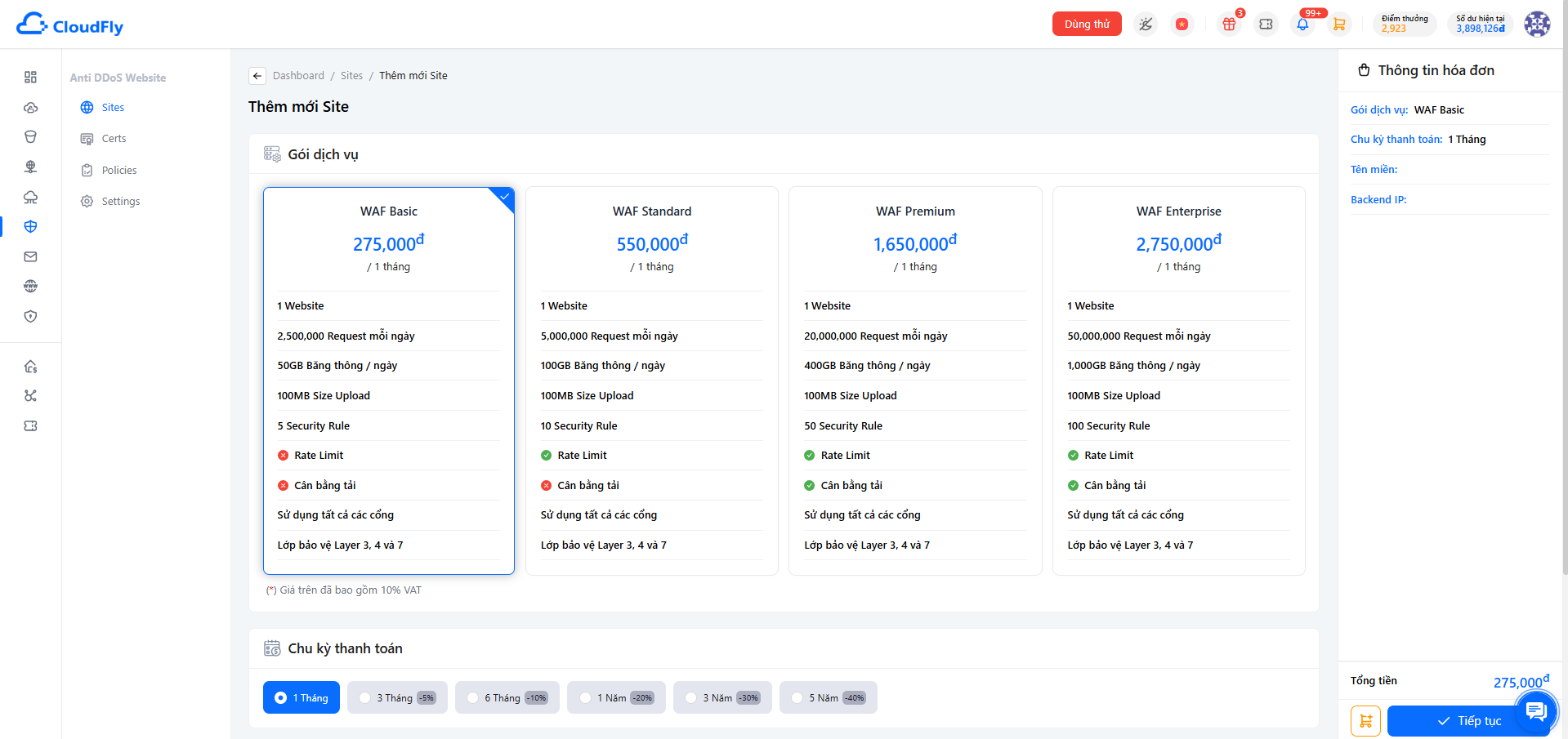Open the live chat bubble icon
The image size is (1568, 739).
[1536, 711]
